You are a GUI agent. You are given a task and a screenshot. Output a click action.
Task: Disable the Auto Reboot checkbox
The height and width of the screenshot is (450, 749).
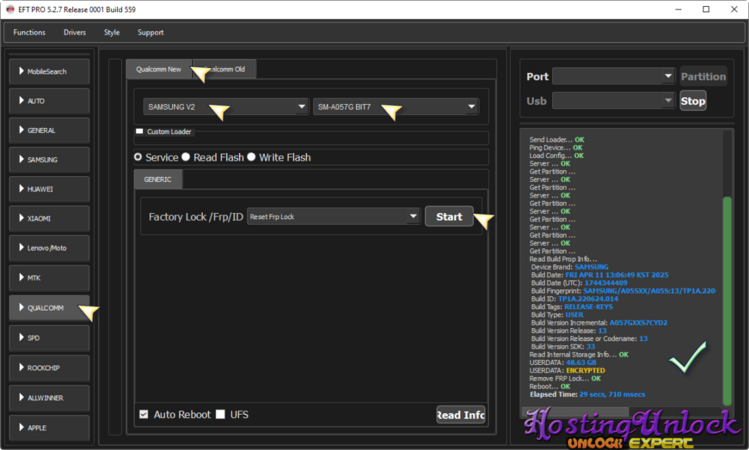pyautogui.click(x=144, y=414)
